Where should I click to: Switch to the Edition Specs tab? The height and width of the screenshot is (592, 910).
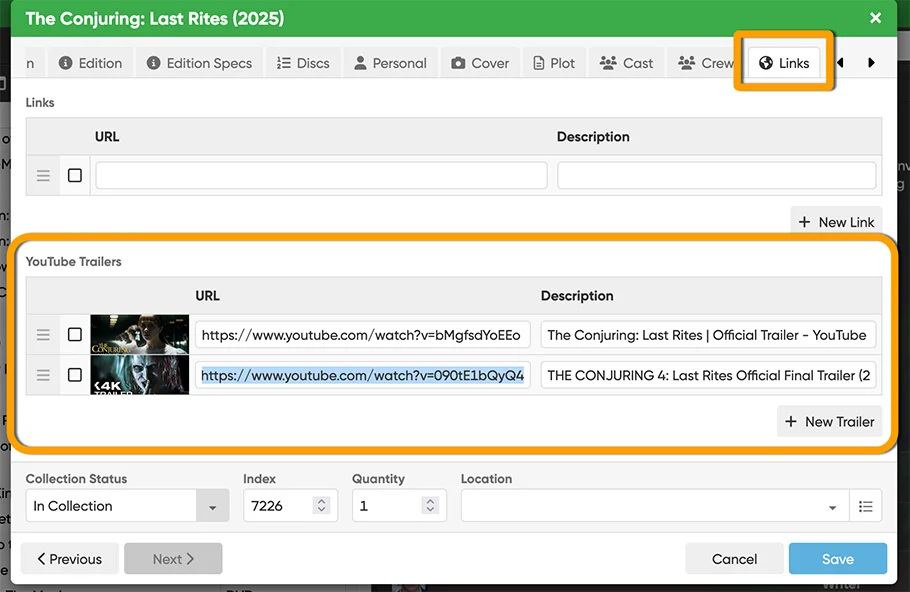tap(200, 63)
